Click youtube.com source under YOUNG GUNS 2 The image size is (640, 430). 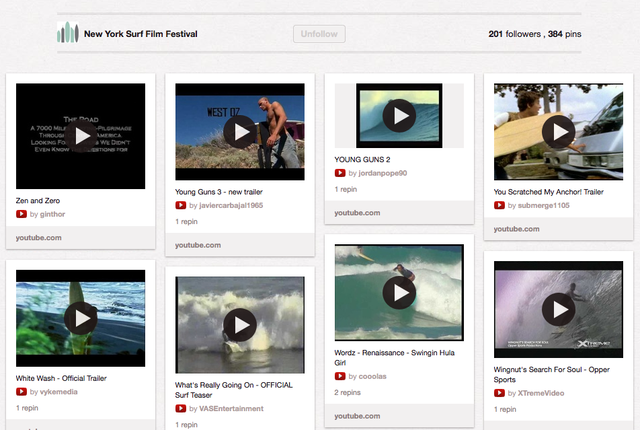coord(357,213)
